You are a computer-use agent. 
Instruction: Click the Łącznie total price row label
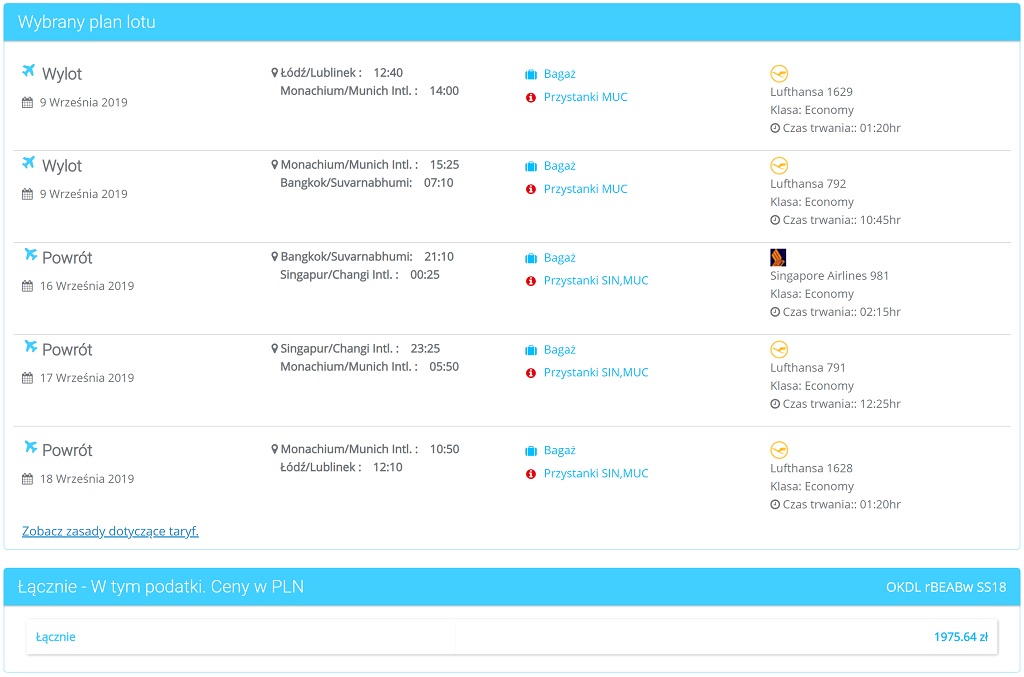tap(56, 637)
